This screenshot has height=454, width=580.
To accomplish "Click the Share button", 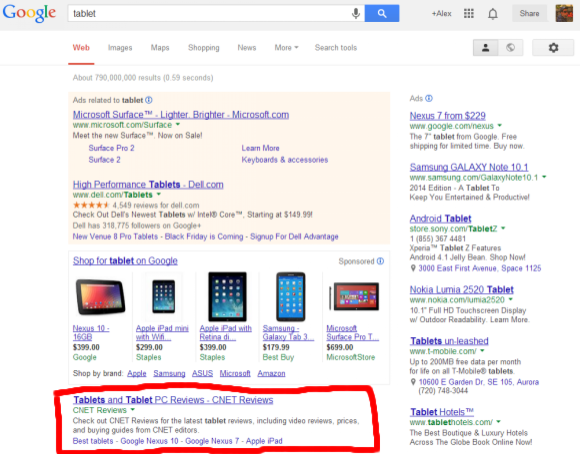I will coord(529,14).
